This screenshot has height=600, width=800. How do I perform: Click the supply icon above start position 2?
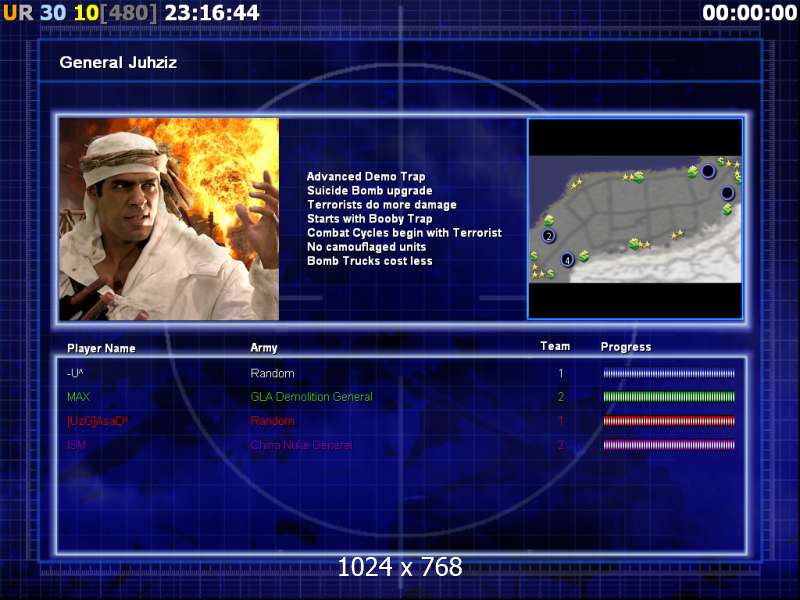click(x=549, y=220)
